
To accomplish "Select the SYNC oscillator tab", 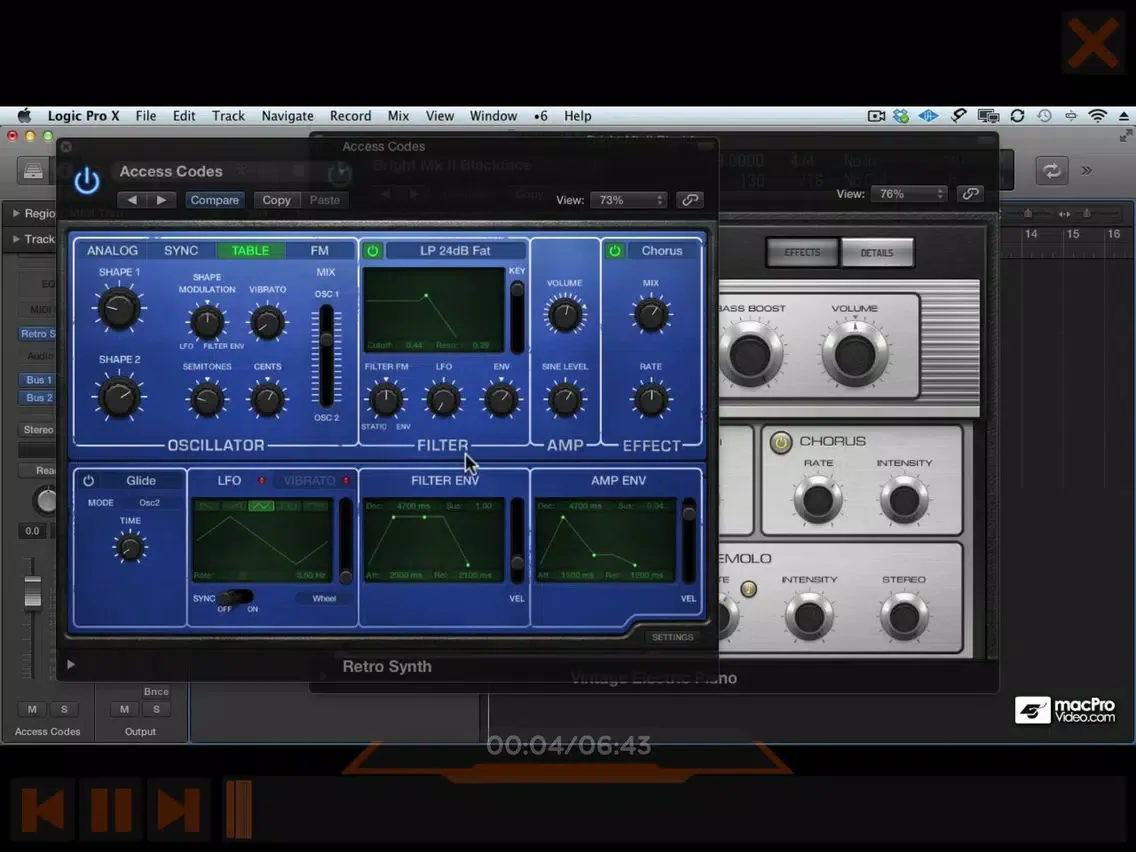I will coord(181,251).
